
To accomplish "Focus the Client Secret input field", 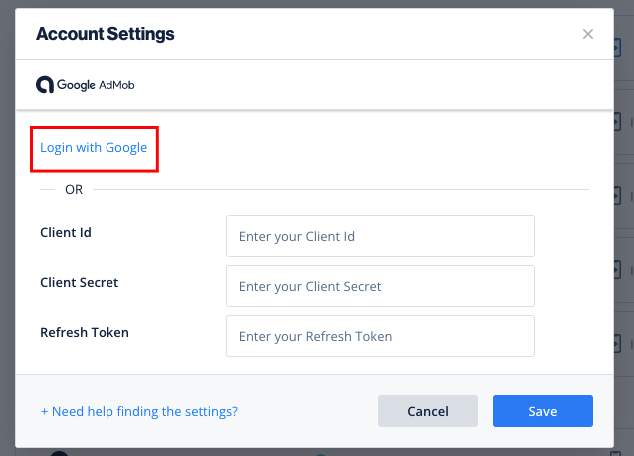I will point(380,286).
